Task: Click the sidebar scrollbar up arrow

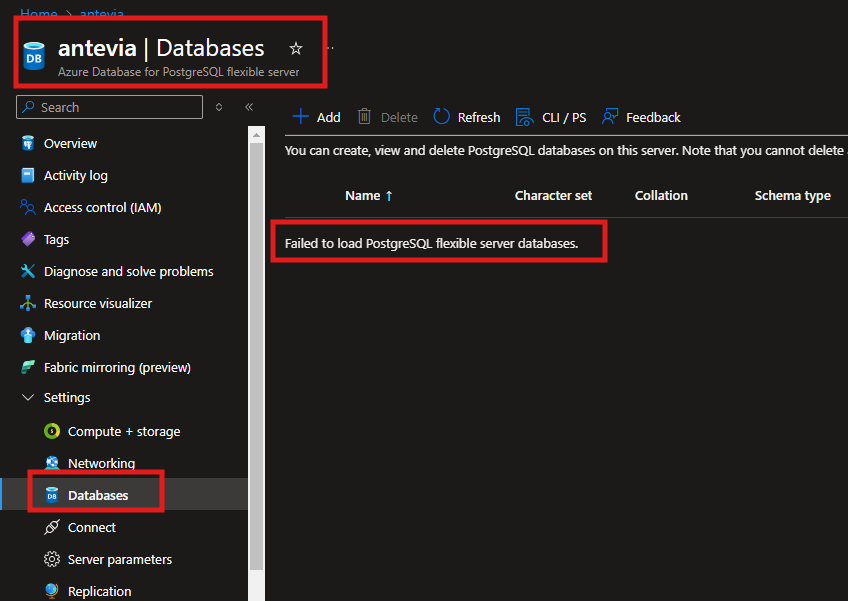Action: pos(256,135)
